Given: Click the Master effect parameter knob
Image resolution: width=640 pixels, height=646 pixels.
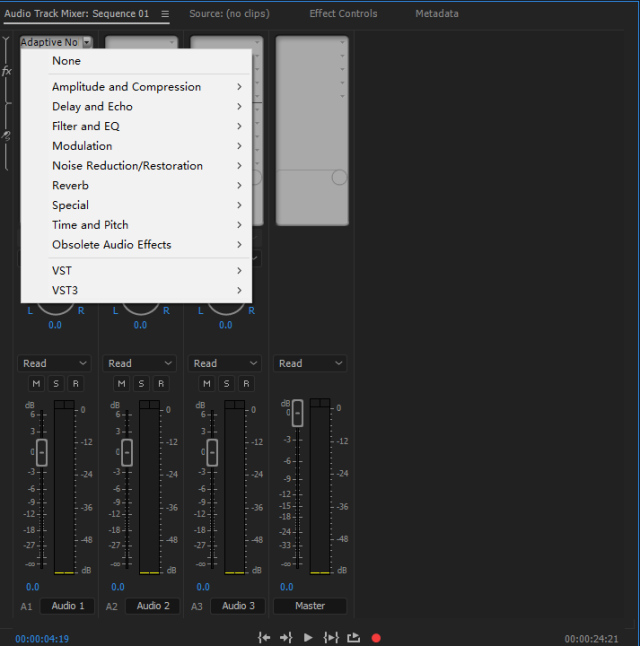Looking at the screenshot, I should [339, 178].
